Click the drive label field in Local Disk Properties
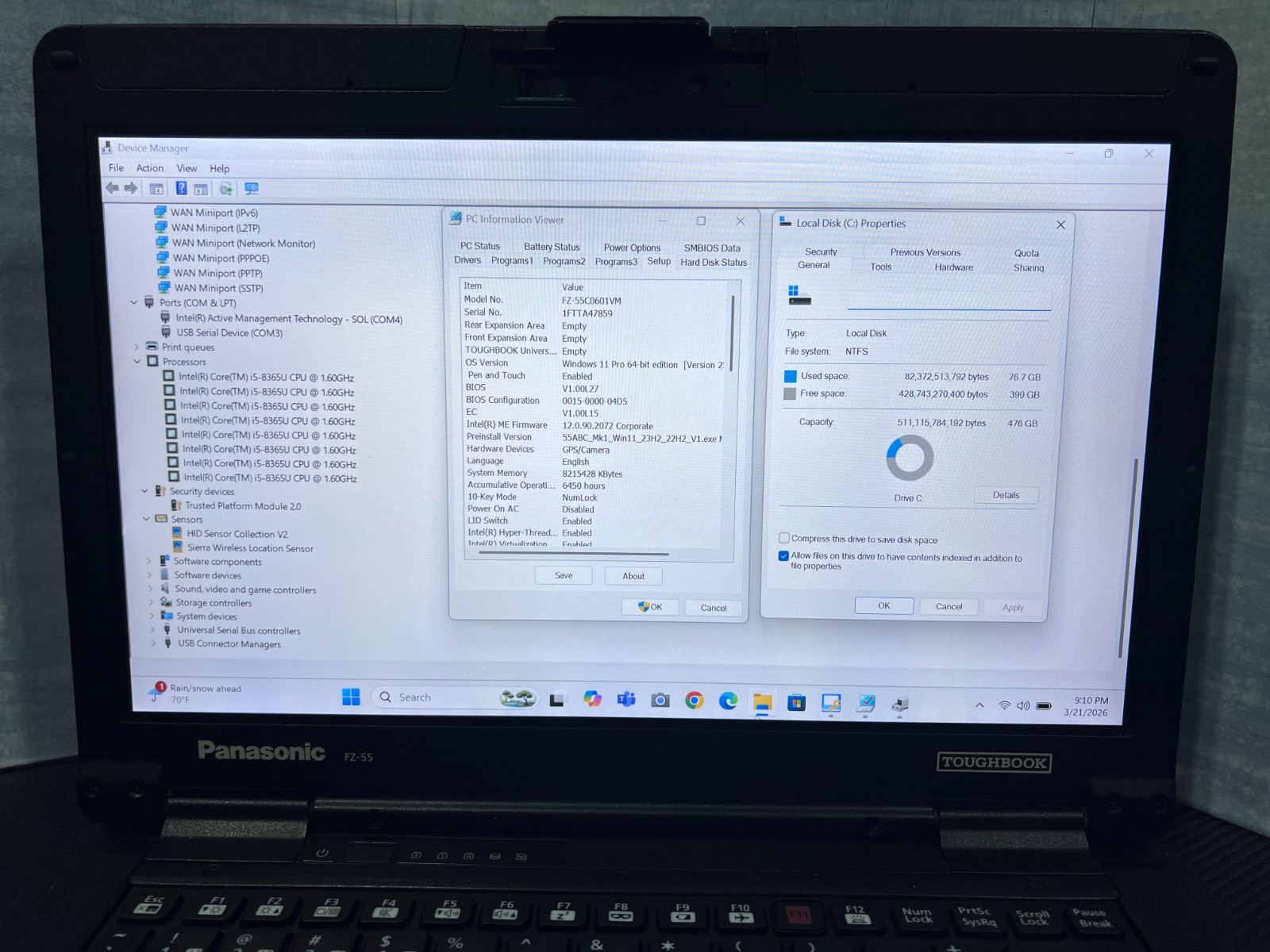Image resolution: width=1270 pixels, height=952 pixels. pyautogui.click(x=949, y=299)
